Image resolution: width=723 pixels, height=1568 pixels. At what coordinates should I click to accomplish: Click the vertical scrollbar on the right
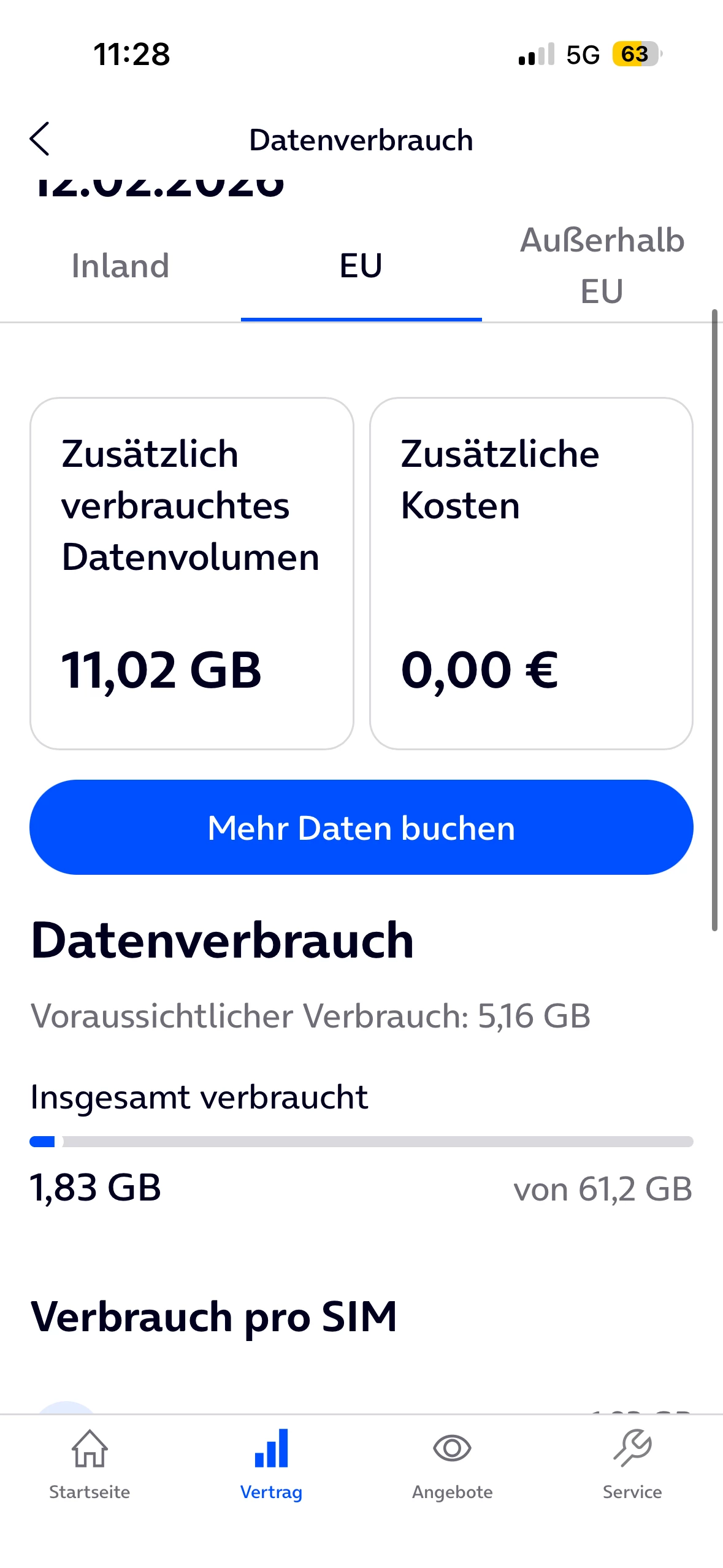pos(714,620)
